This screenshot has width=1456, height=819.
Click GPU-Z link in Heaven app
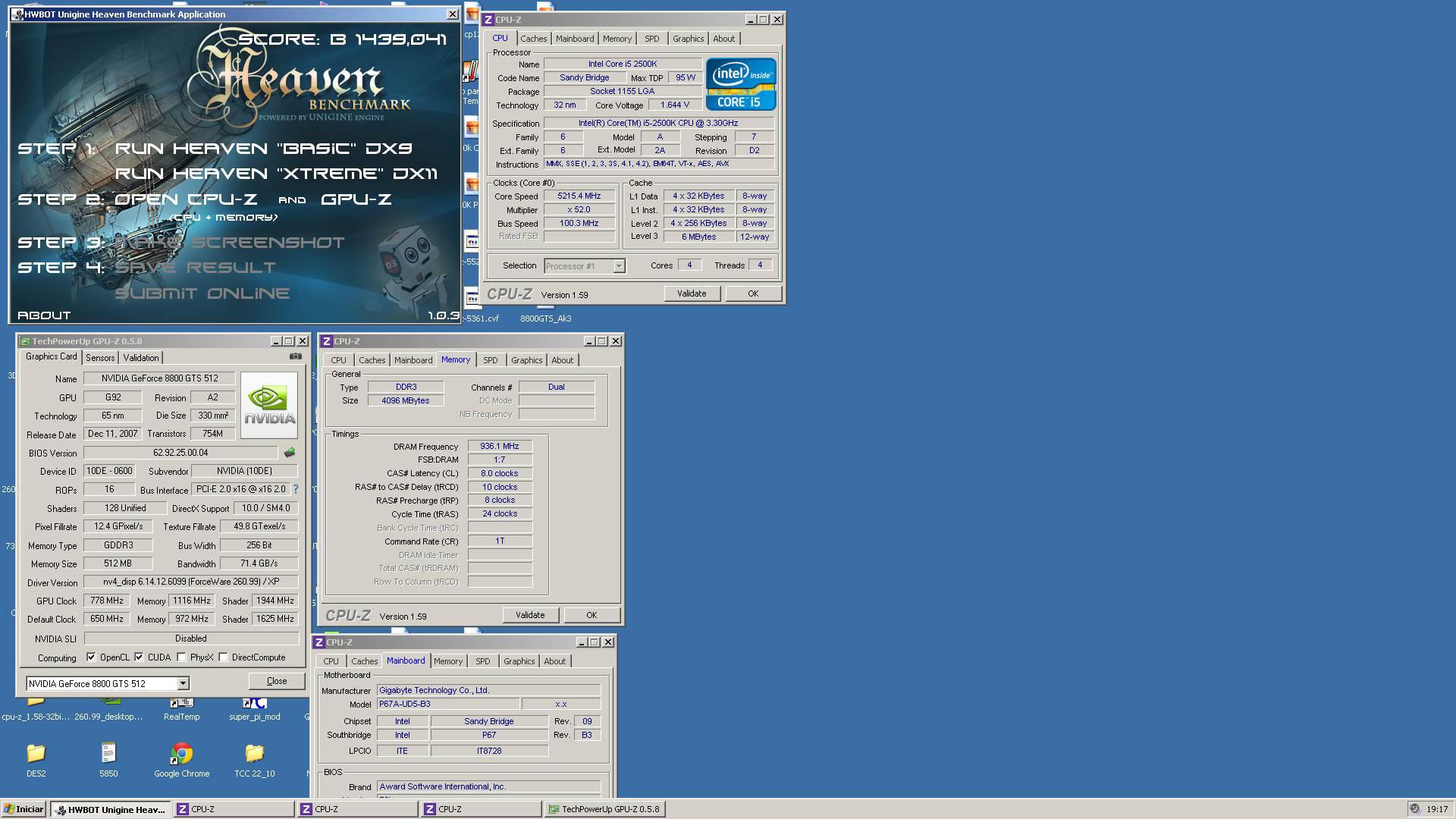click(x=356, y=199)
